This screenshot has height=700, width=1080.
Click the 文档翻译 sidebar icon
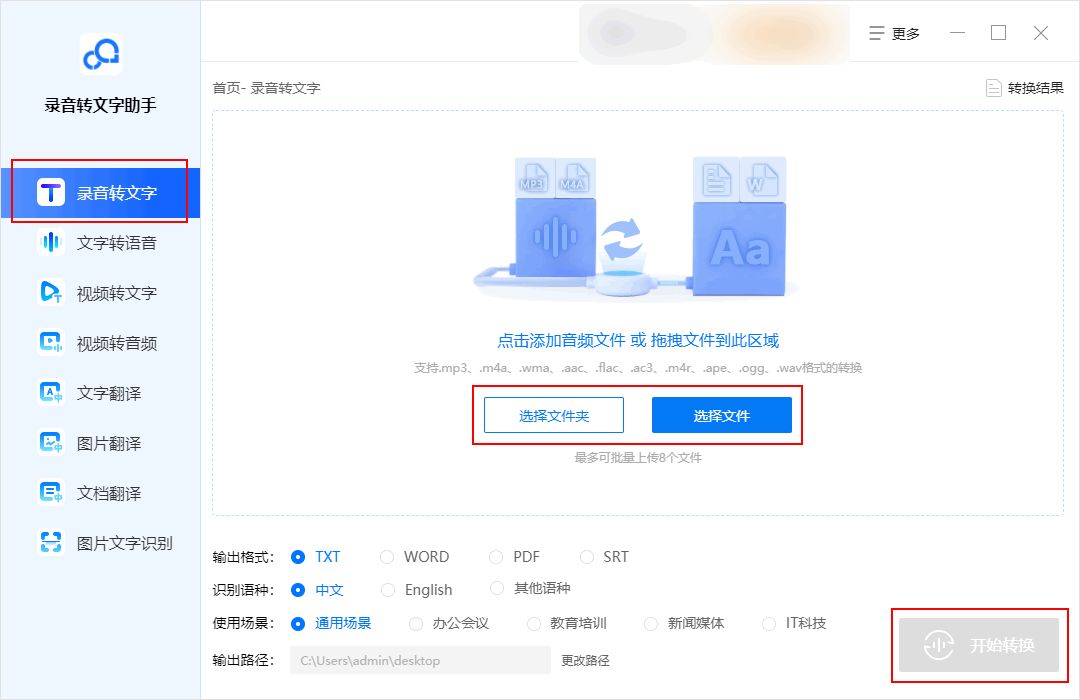pyautogui.click(x=51, y=493)
